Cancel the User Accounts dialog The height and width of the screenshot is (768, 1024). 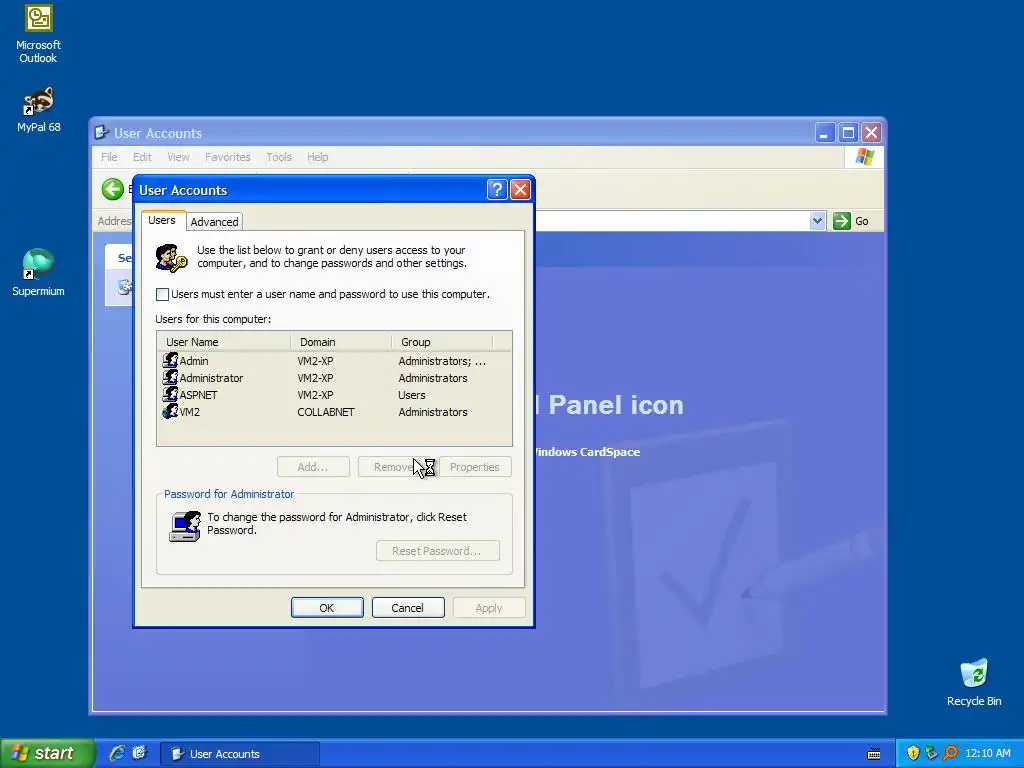point(408,607)
